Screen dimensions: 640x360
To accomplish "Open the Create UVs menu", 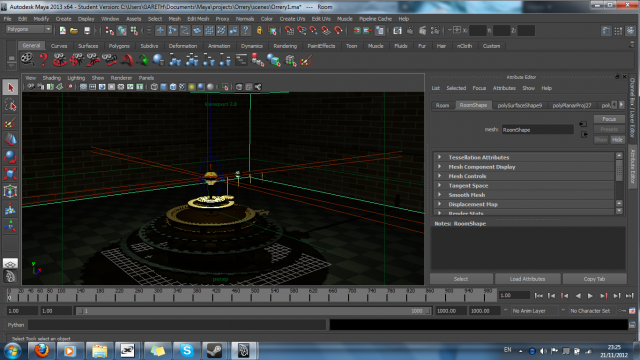I will pyautogui.click(x=292, y=19).
